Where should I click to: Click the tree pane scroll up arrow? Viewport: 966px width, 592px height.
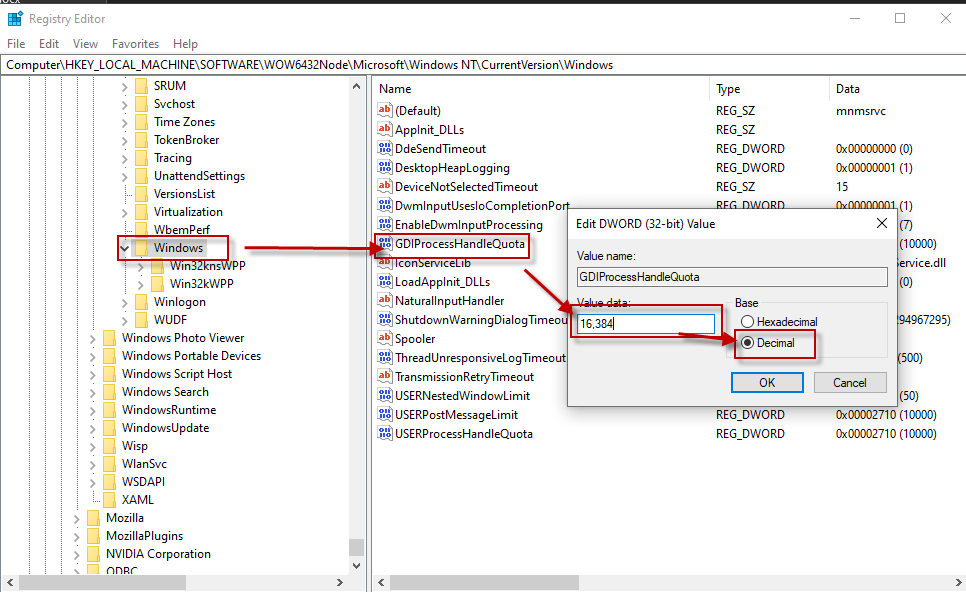(x=356, y=86)
